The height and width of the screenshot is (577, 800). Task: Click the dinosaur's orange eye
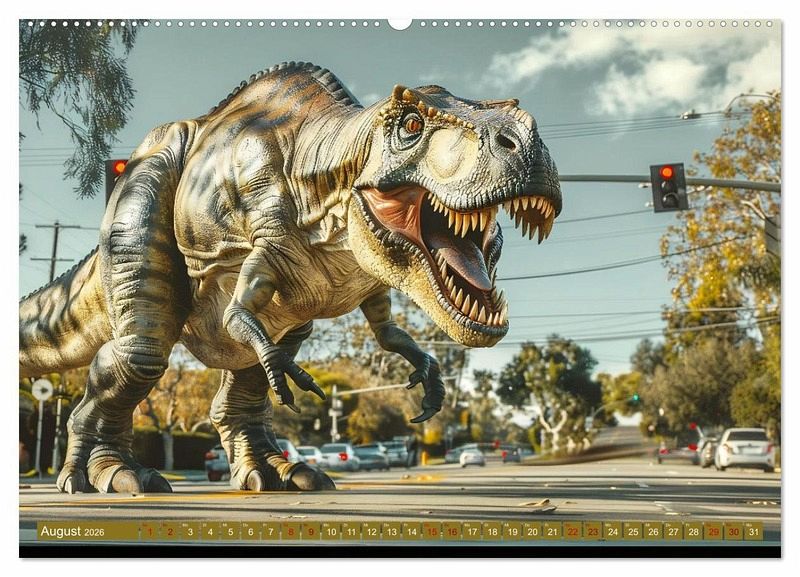pos(411,125)
